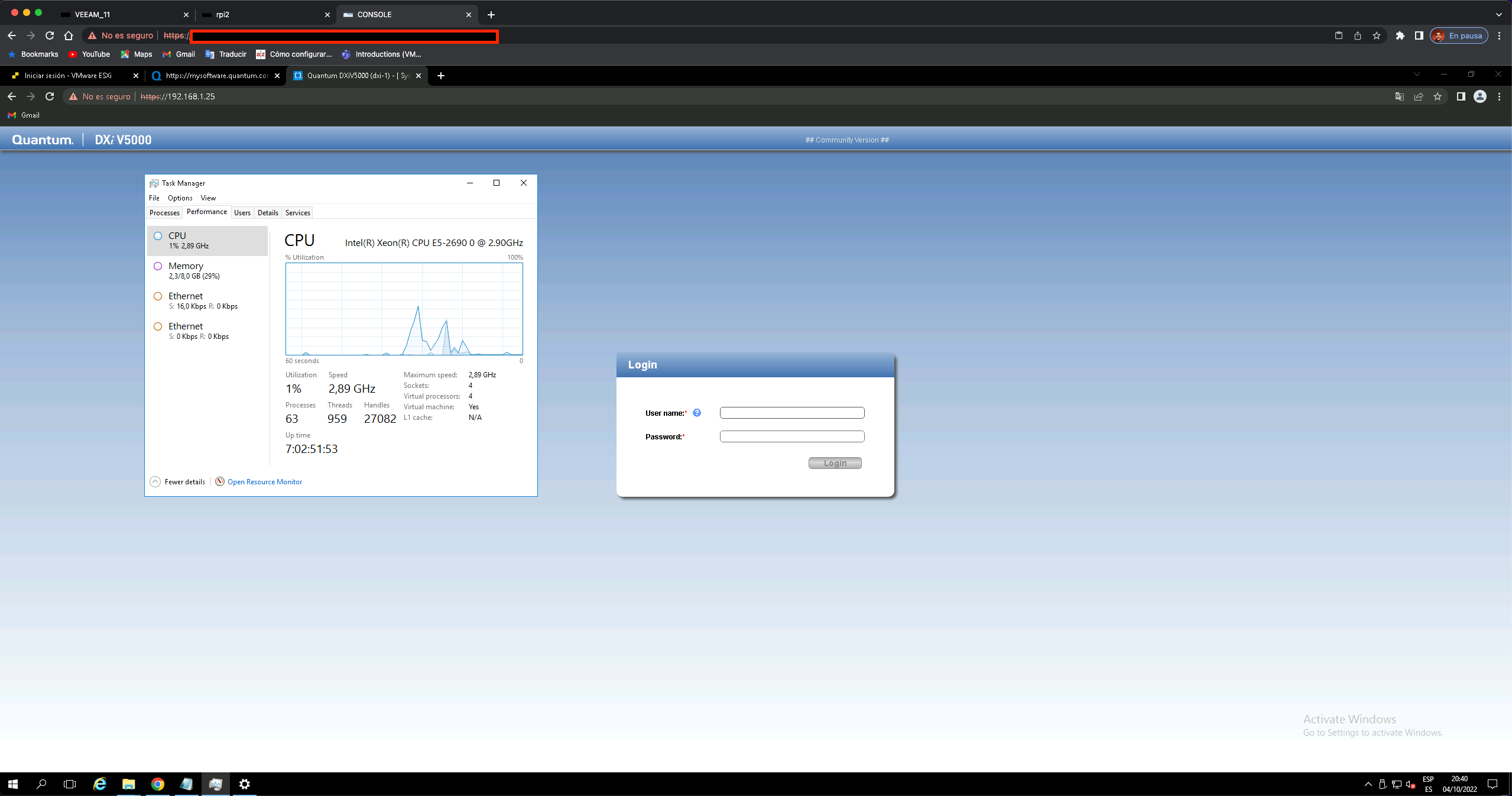Image resolution: width=1512 pixels, height=796 pixels.
Task: Open File Explorer from taskbar
Action: 129,784
